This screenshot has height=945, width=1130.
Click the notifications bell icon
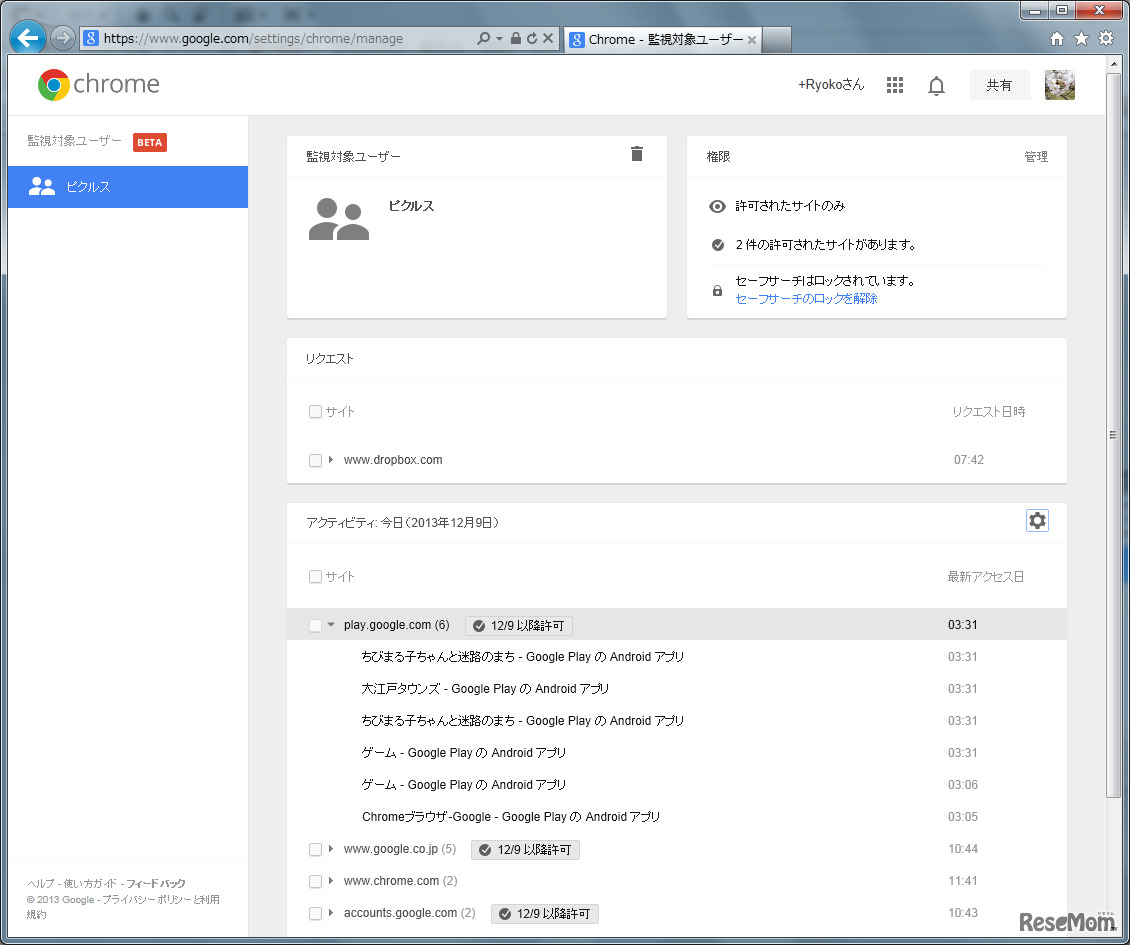[936, 86]
